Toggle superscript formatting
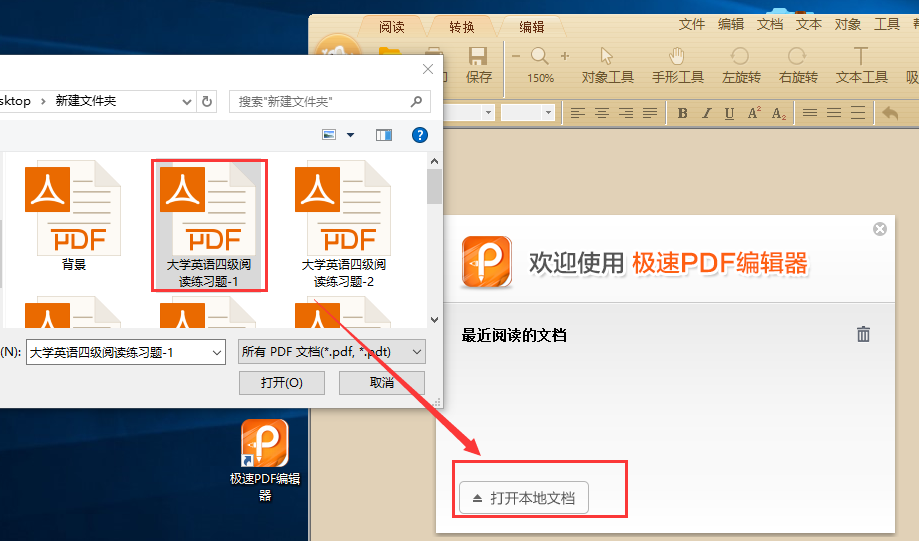The width and height of the screenshot is (919, 541). click(754, 113)
